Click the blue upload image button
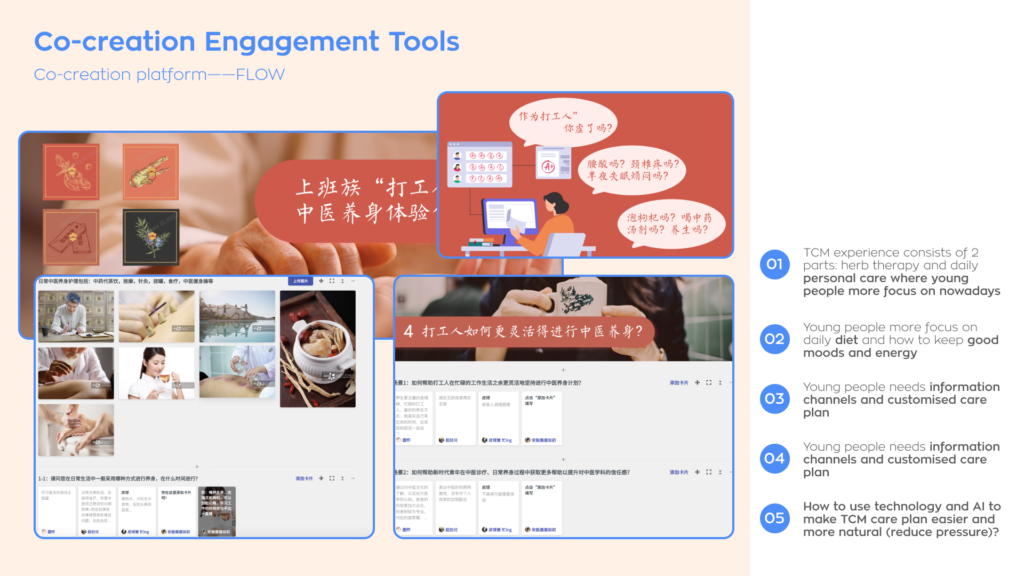The height and width of the screenshot is (576, 1024). click(301, 281)
